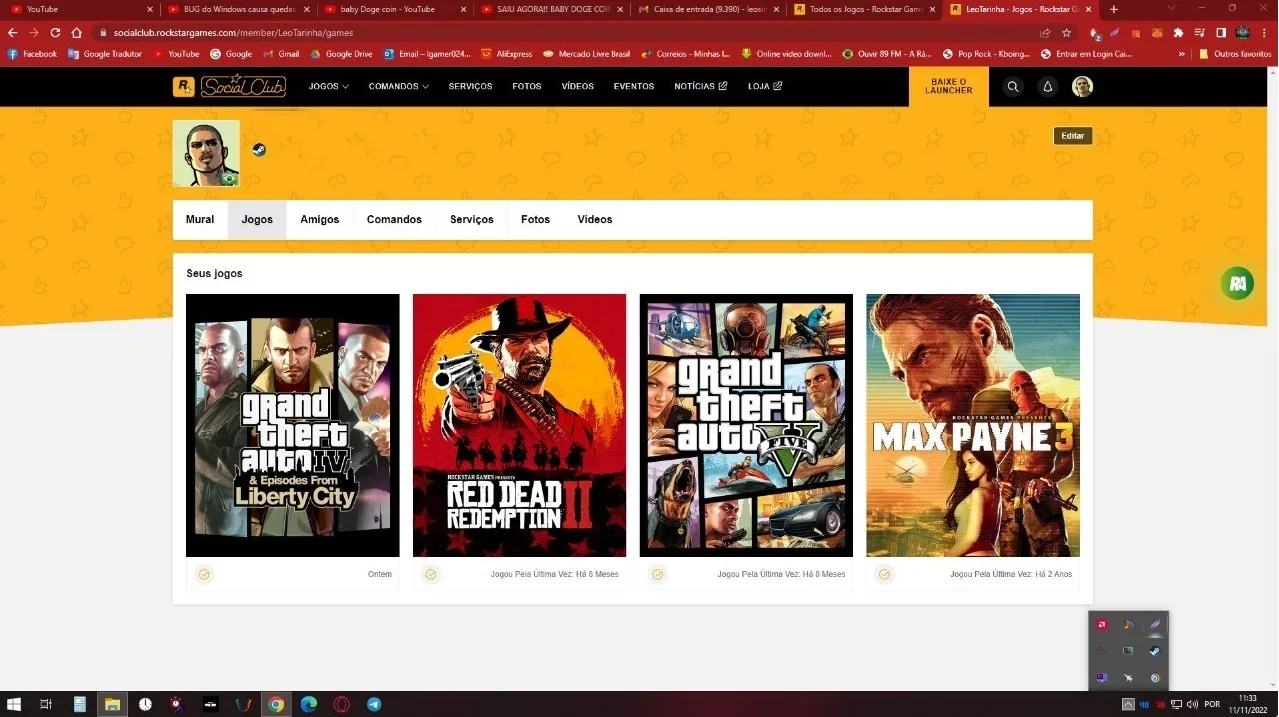Switch to 'Todos os Jogos - Rockstar' browser tab

click(x=864, y=9)
